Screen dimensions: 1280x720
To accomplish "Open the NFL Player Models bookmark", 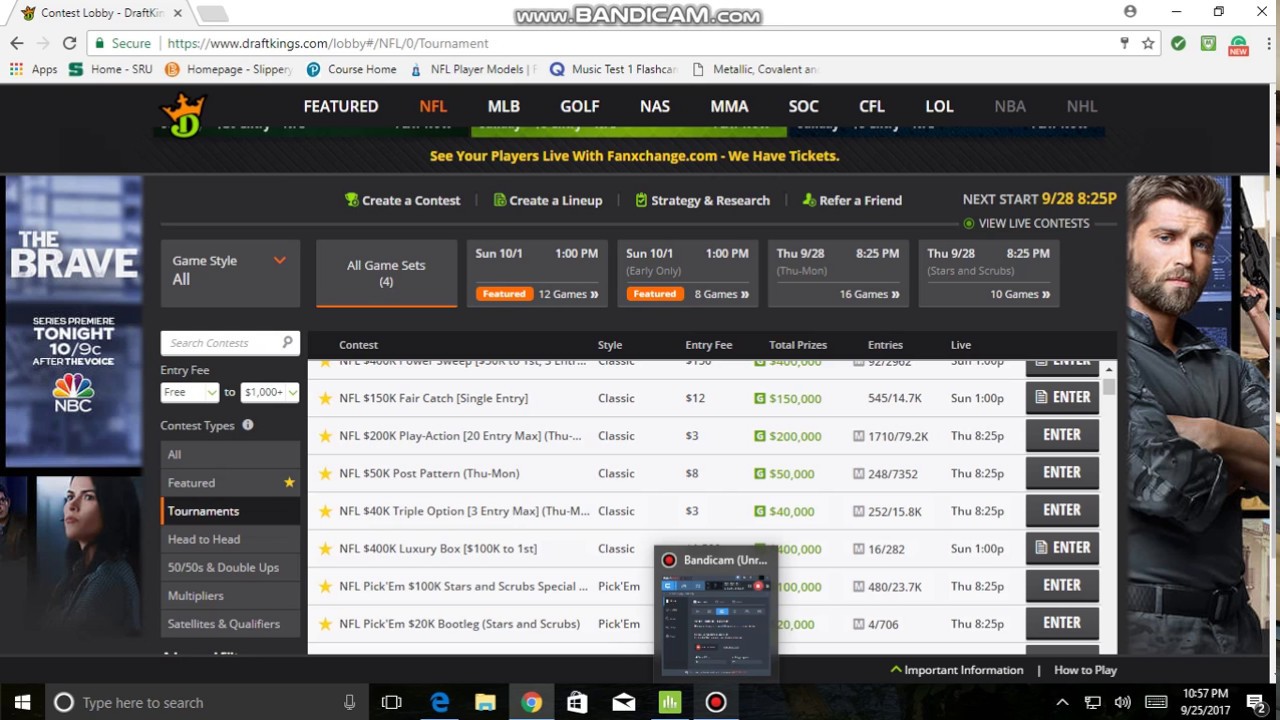I will 474,69.
